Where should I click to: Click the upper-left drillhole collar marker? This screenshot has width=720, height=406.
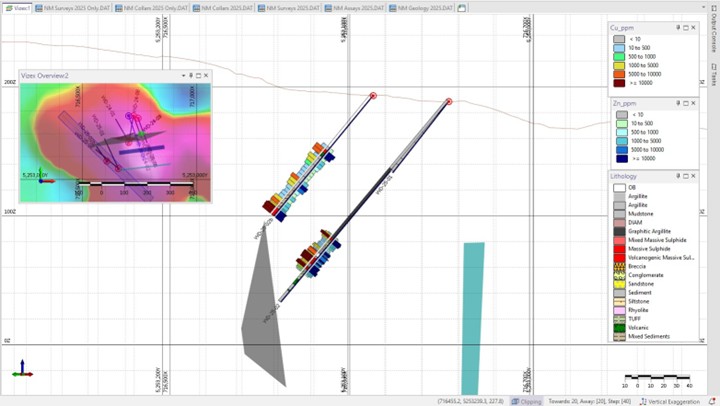pos(373,96)
